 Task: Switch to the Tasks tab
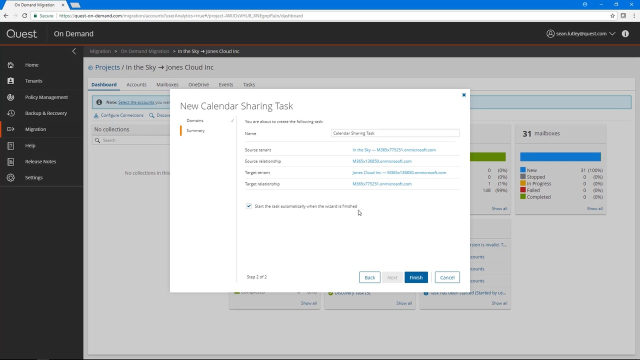(x=249, y=84)
